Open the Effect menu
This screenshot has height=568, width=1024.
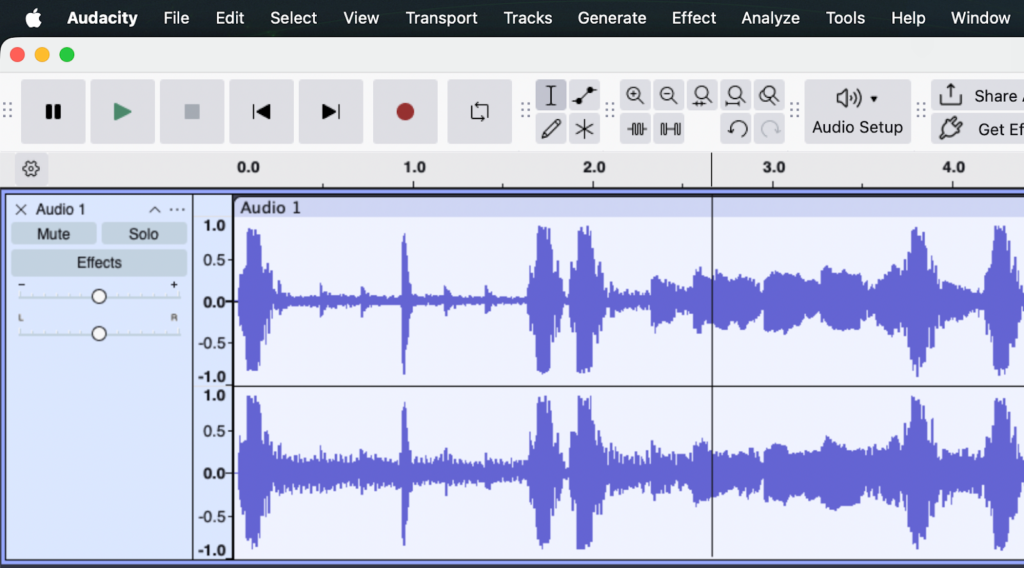694,18
